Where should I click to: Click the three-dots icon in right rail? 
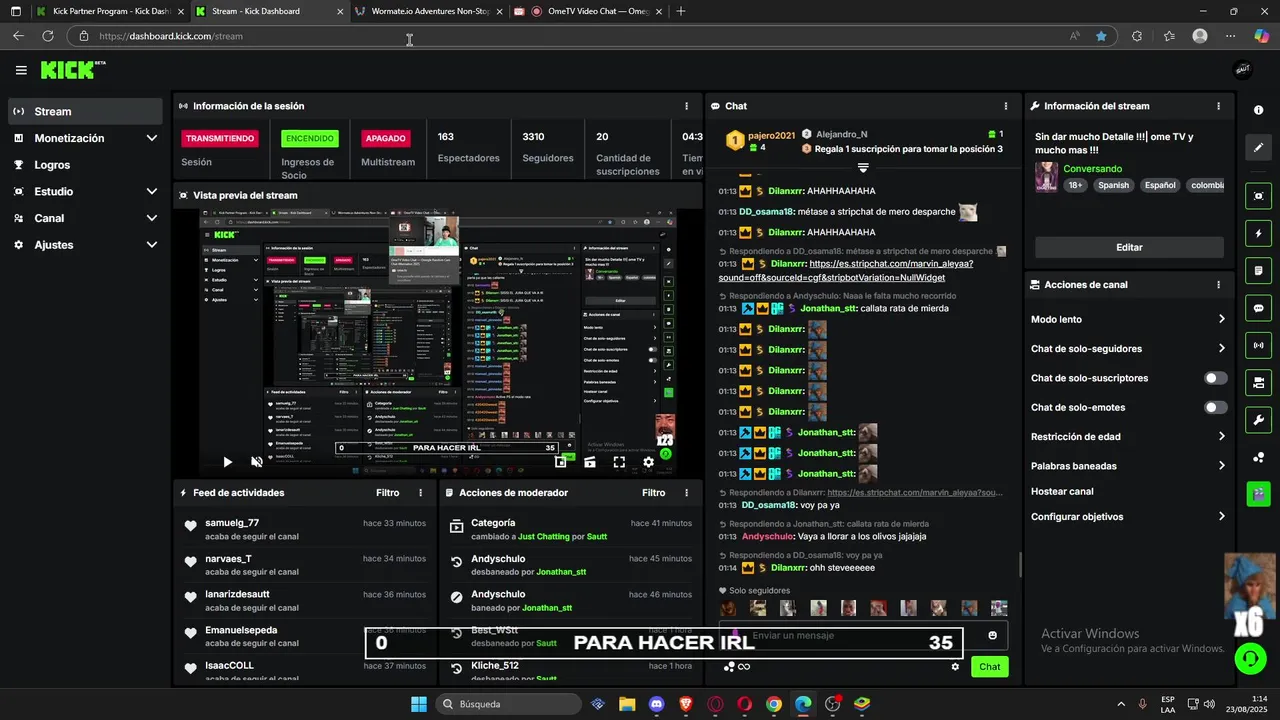(x=1258, y=457)
